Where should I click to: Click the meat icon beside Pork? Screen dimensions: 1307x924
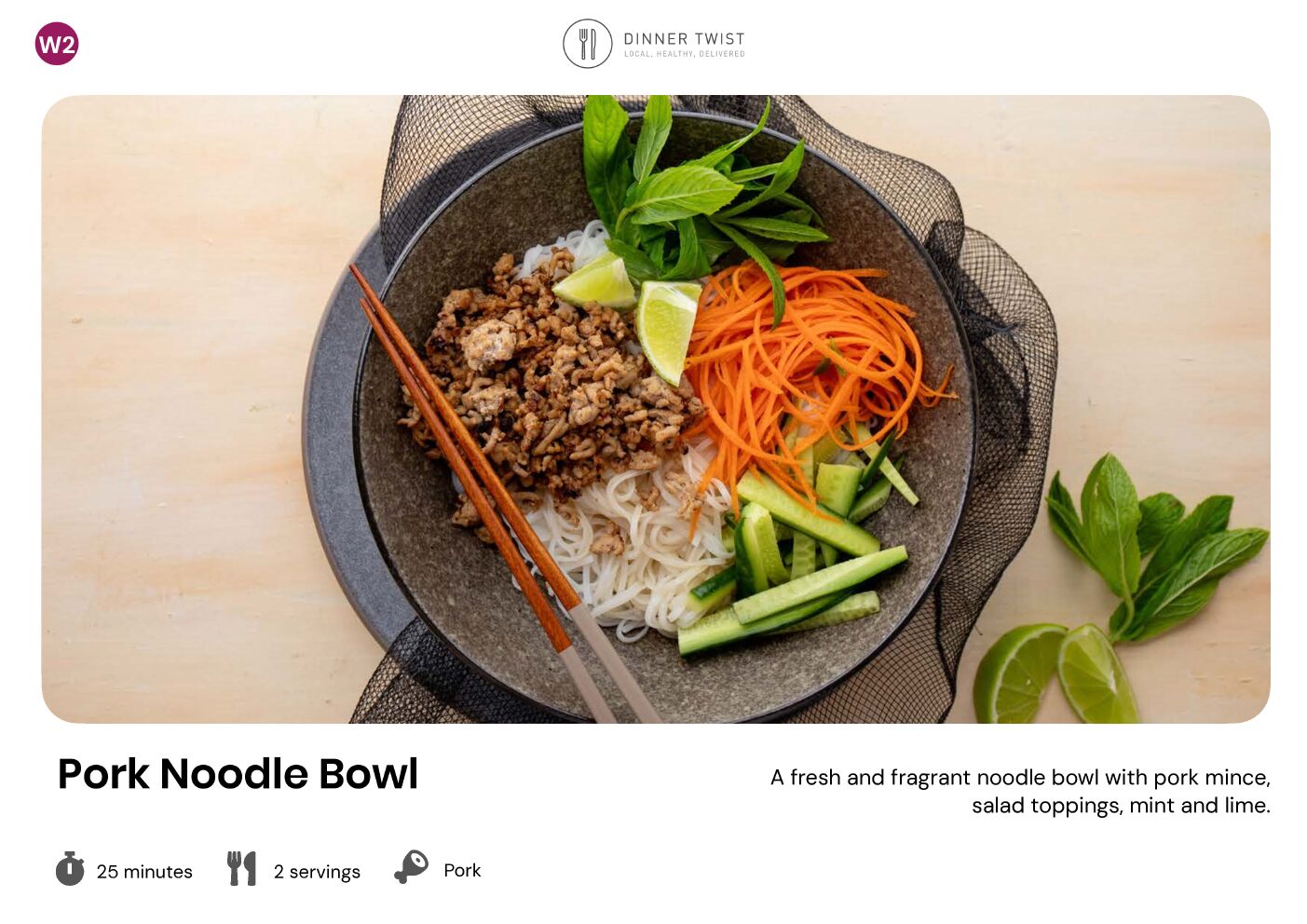coord(411,867)
